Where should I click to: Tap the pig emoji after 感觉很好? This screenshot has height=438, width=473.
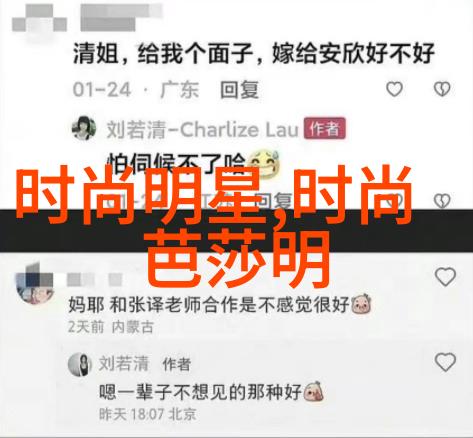pyautogui.click(x=362, y=304)
